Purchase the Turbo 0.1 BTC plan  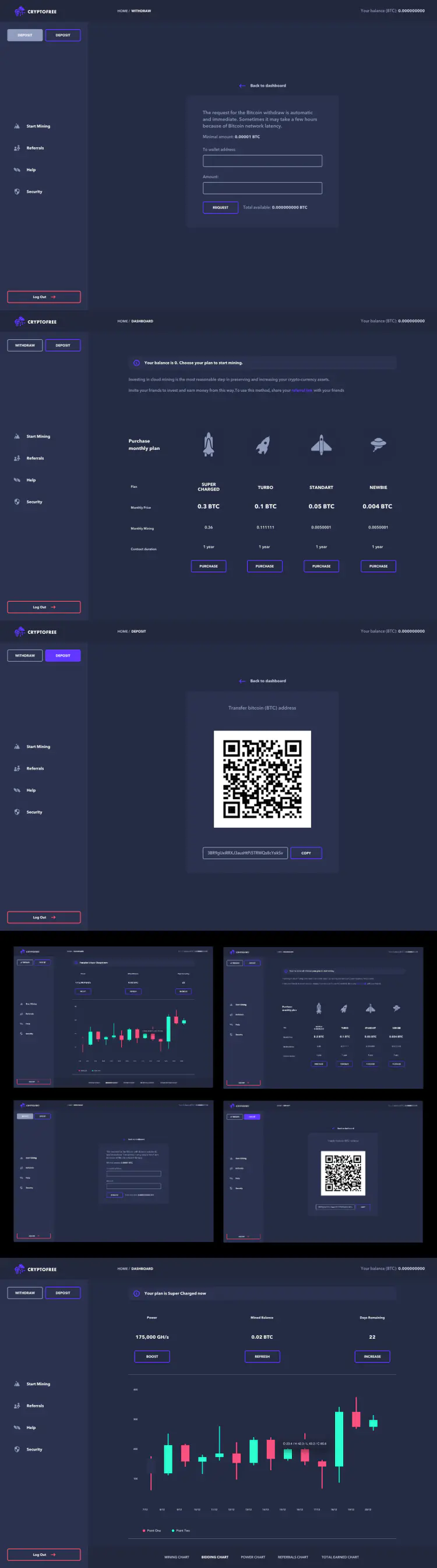click(265, 566)
